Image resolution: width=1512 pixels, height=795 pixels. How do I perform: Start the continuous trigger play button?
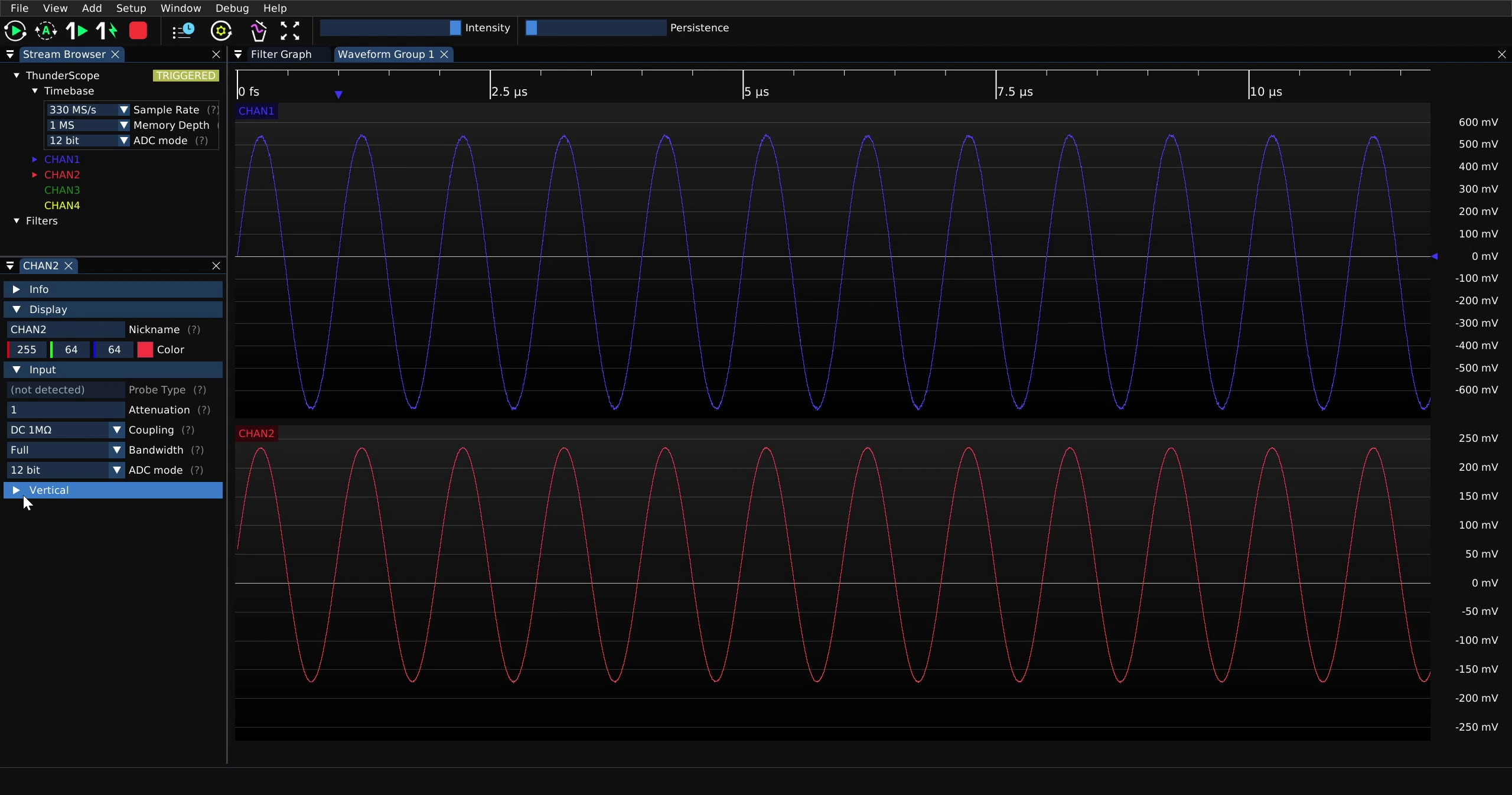click(15, 31)
